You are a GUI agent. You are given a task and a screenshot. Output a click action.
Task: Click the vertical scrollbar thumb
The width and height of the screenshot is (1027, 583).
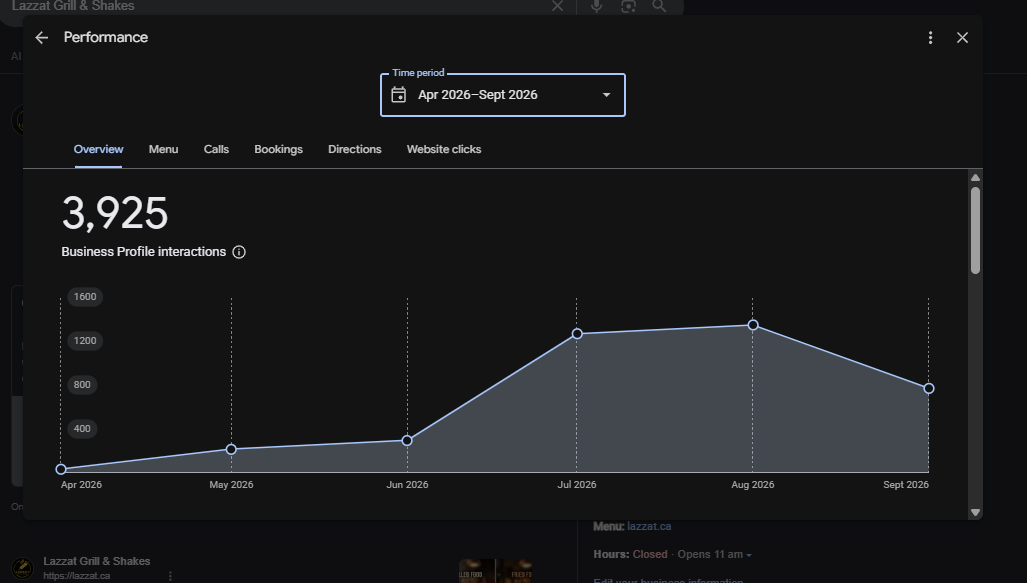975,230
